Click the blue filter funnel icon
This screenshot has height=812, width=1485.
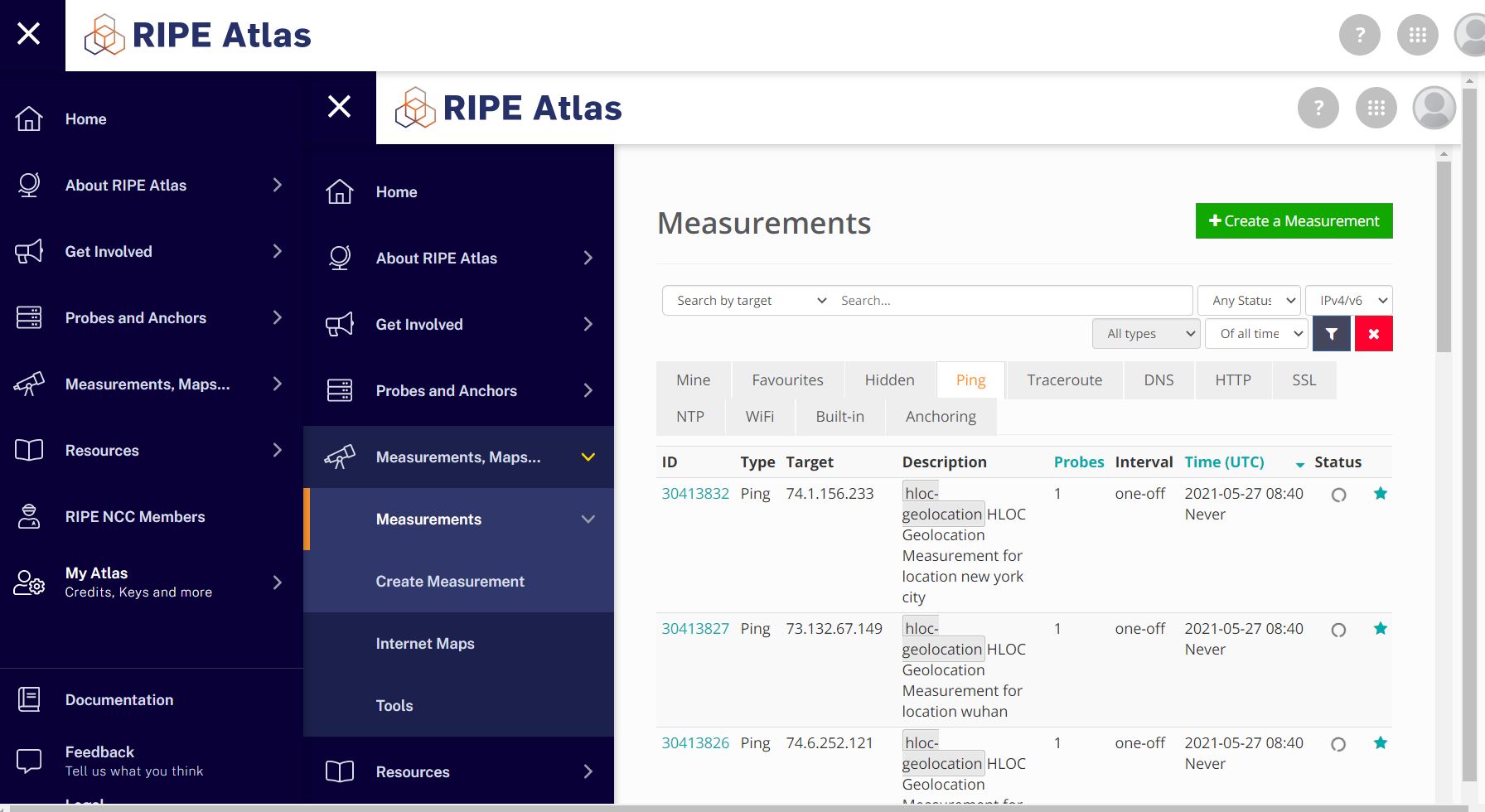tap(1331, 334)
